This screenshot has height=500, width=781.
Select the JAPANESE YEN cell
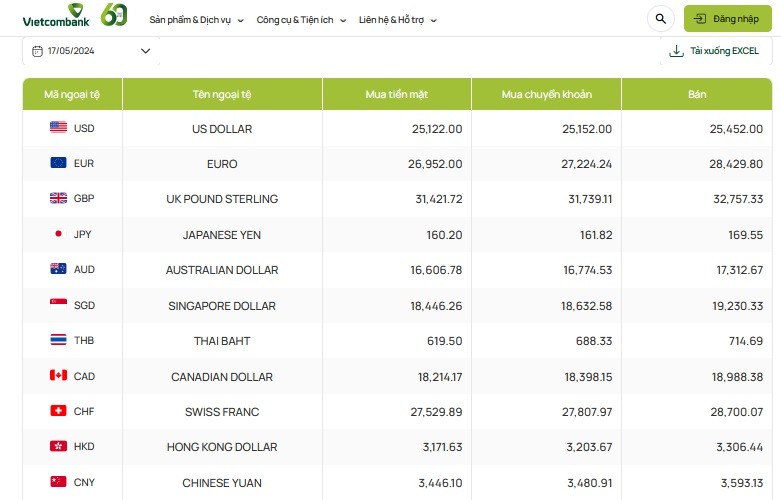[222, 235]
